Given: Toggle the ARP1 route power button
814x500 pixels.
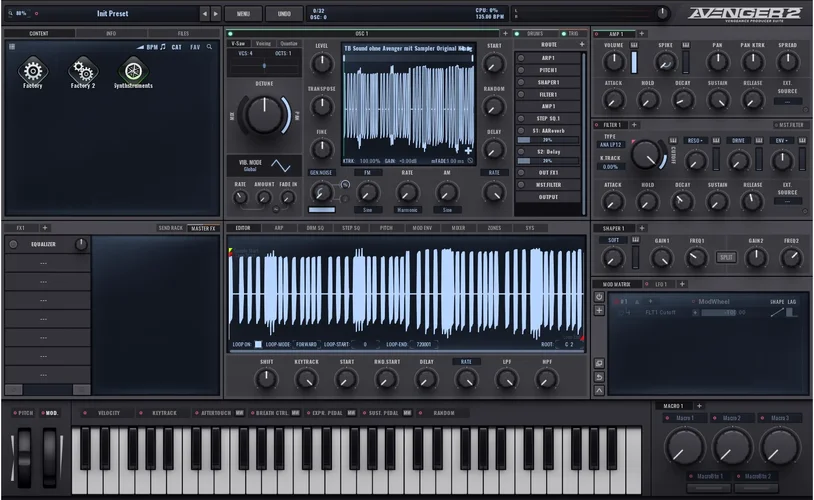Looking at the screenshot, I should (x=521, y=58).
